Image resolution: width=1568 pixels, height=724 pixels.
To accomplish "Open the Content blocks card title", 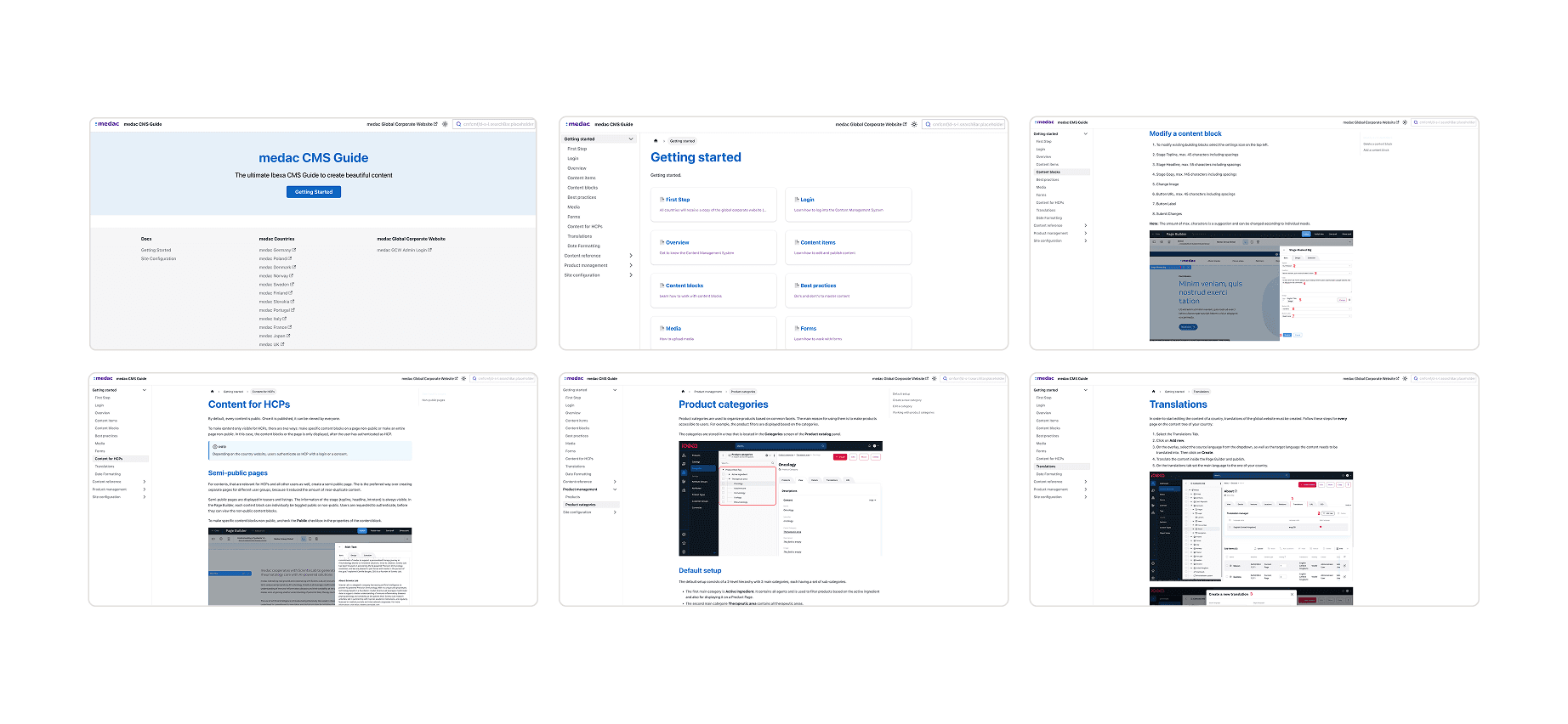I will click(685, 286).
